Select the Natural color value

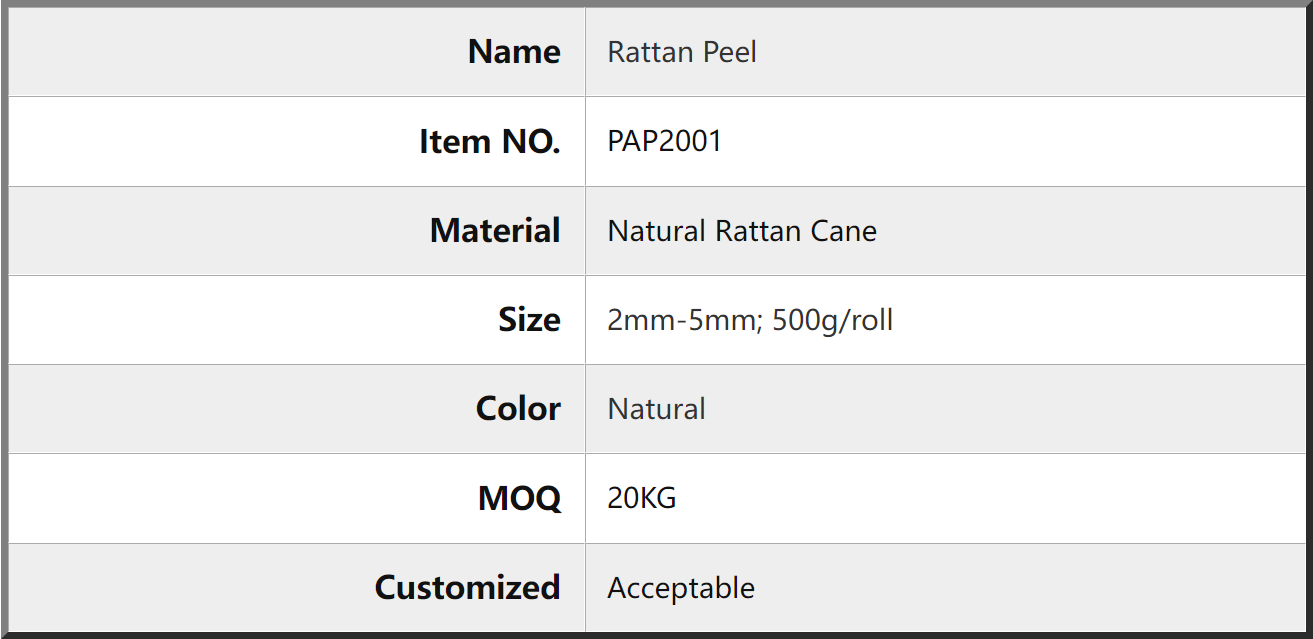[657, 409]
